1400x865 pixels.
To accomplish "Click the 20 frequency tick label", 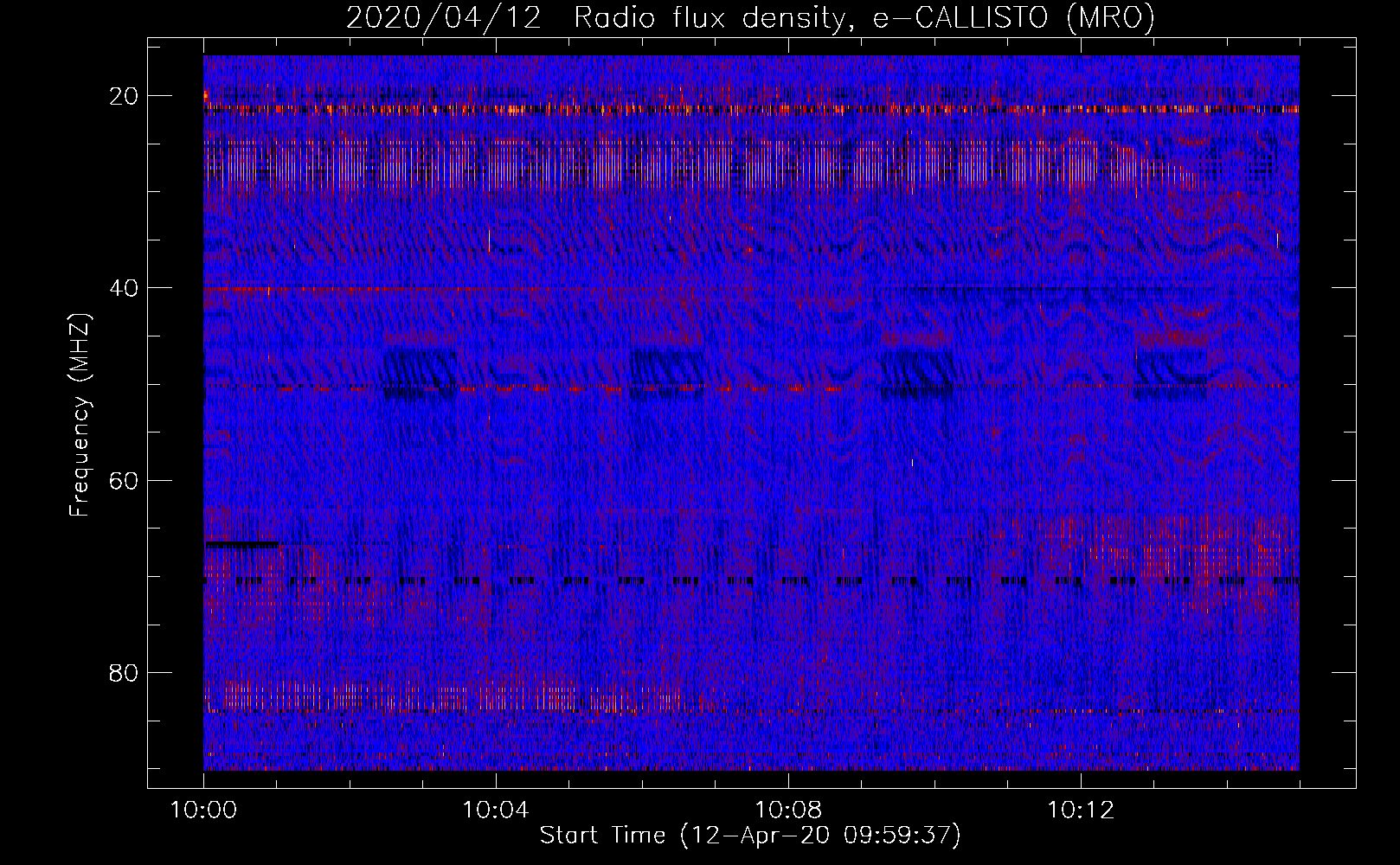I will point(124,96).
